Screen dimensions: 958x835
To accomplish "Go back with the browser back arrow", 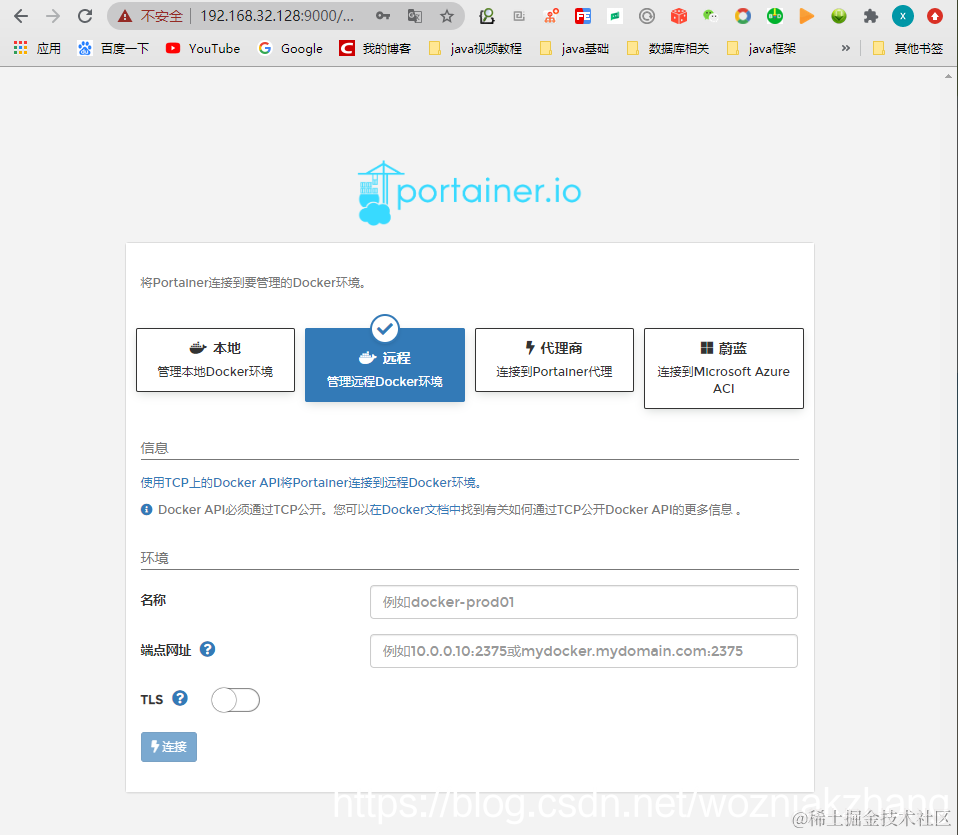I will point(21,16).
